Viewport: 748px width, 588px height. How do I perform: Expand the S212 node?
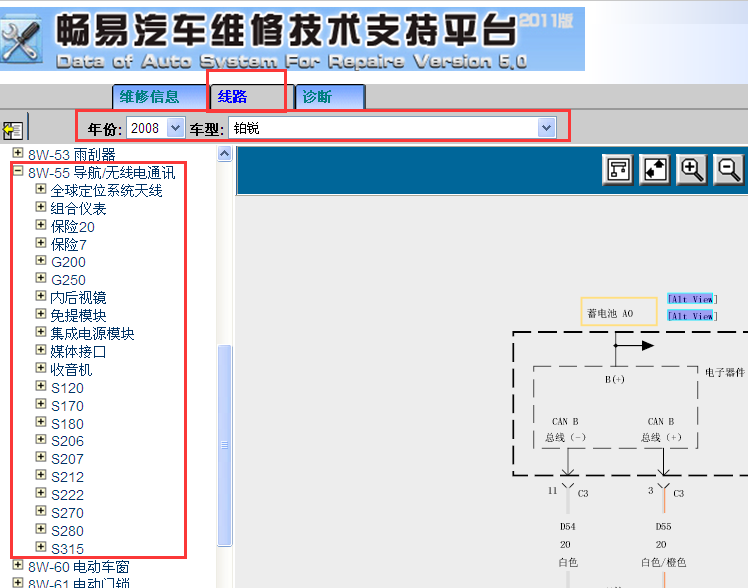click(41, 475)
